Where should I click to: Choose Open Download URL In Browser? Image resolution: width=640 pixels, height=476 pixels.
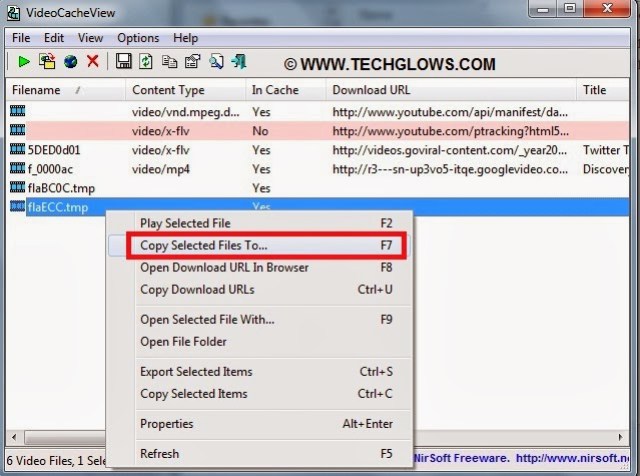tap(261, 267)
